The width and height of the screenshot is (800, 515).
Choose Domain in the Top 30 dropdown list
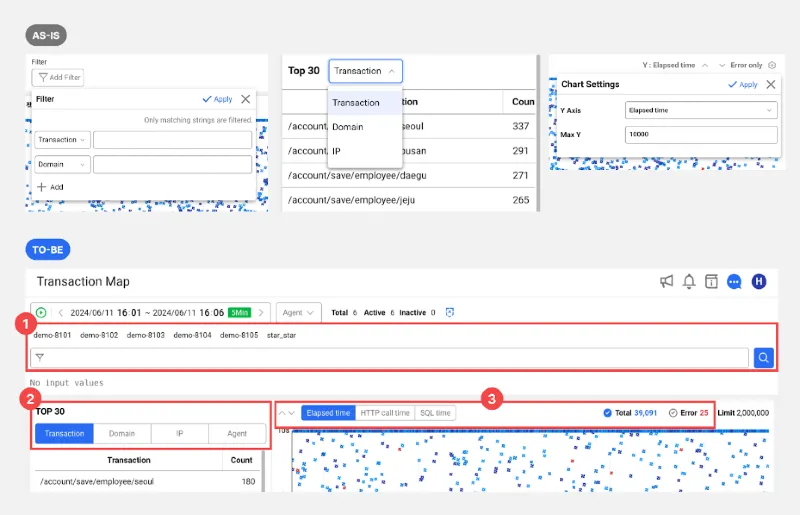[x=364, y=127]
